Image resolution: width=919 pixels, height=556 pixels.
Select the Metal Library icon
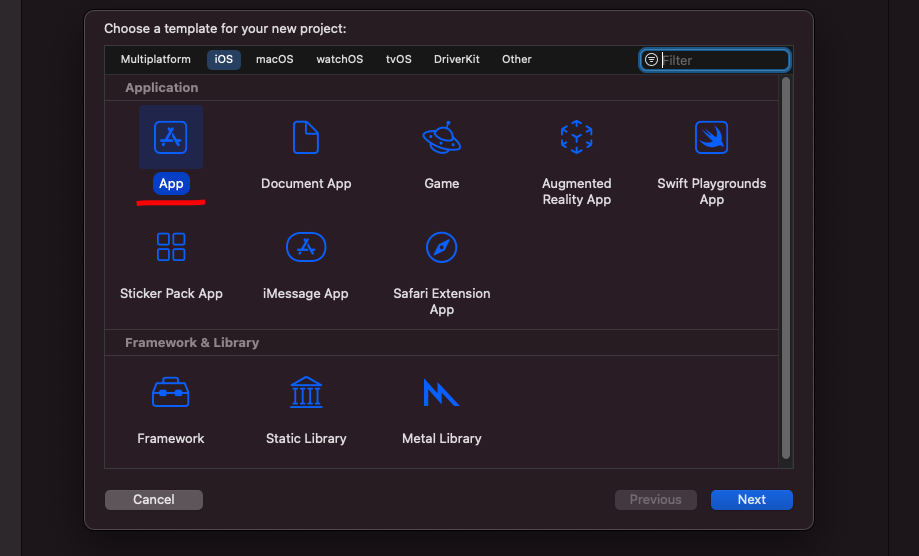441,392
